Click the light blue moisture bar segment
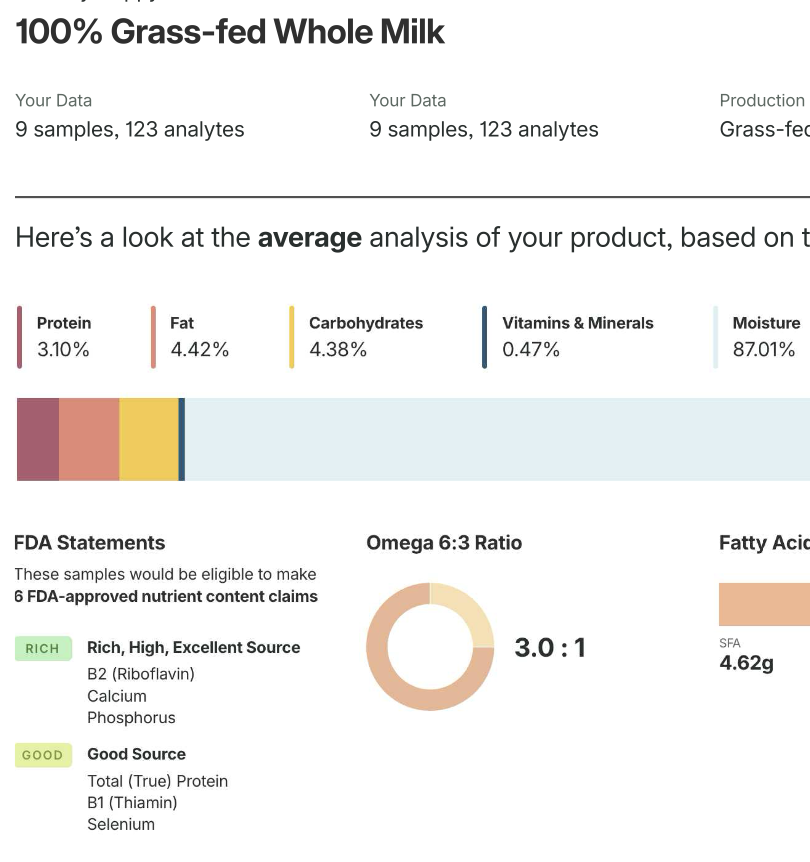The height and width of the screenshot is (862, 810). [495, 439]
